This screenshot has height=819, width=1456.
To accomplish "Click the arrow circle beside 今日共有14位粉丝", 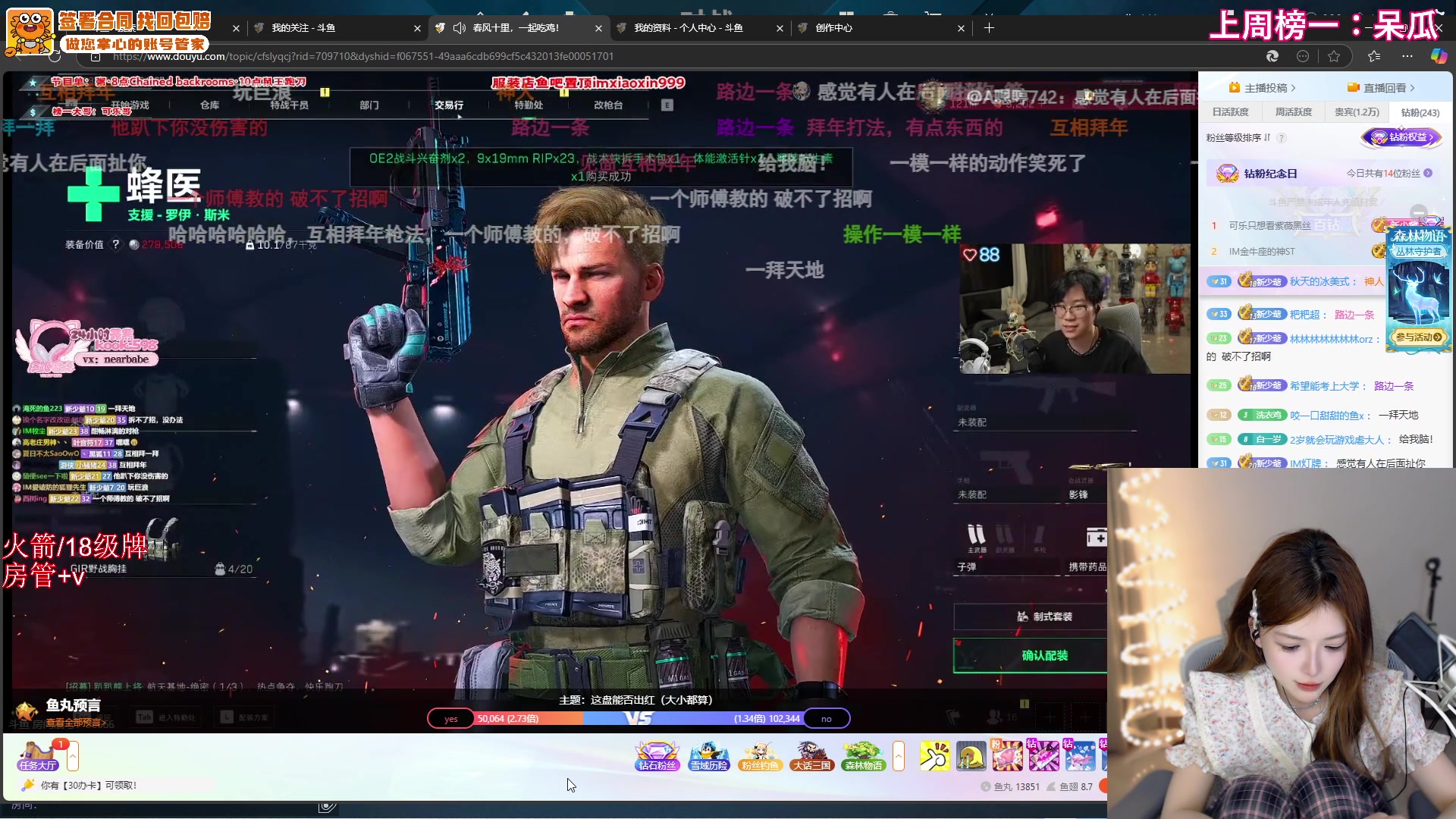I will (x=1428, y=174).
